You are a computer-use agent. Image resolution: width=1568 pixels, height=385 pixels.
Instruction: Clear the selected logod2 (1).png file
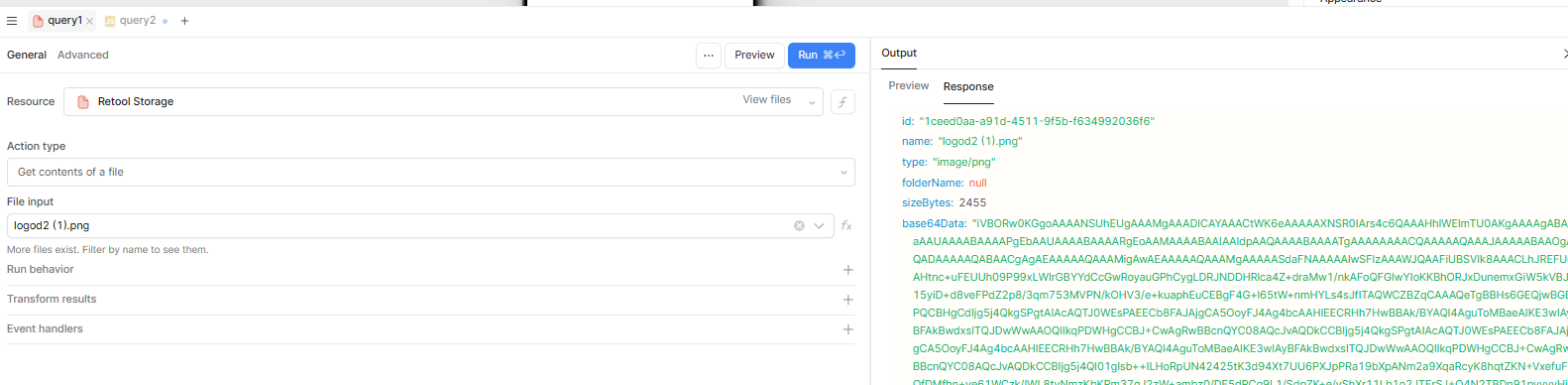pyautogui.click(x=799, y=226)
